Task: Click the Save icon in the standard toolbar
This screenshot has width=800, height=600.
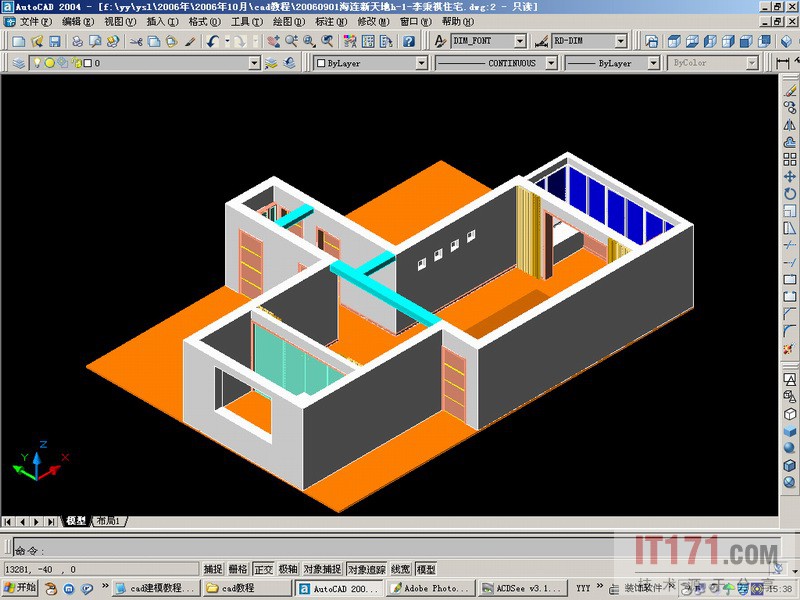Action: pos(54,42)
